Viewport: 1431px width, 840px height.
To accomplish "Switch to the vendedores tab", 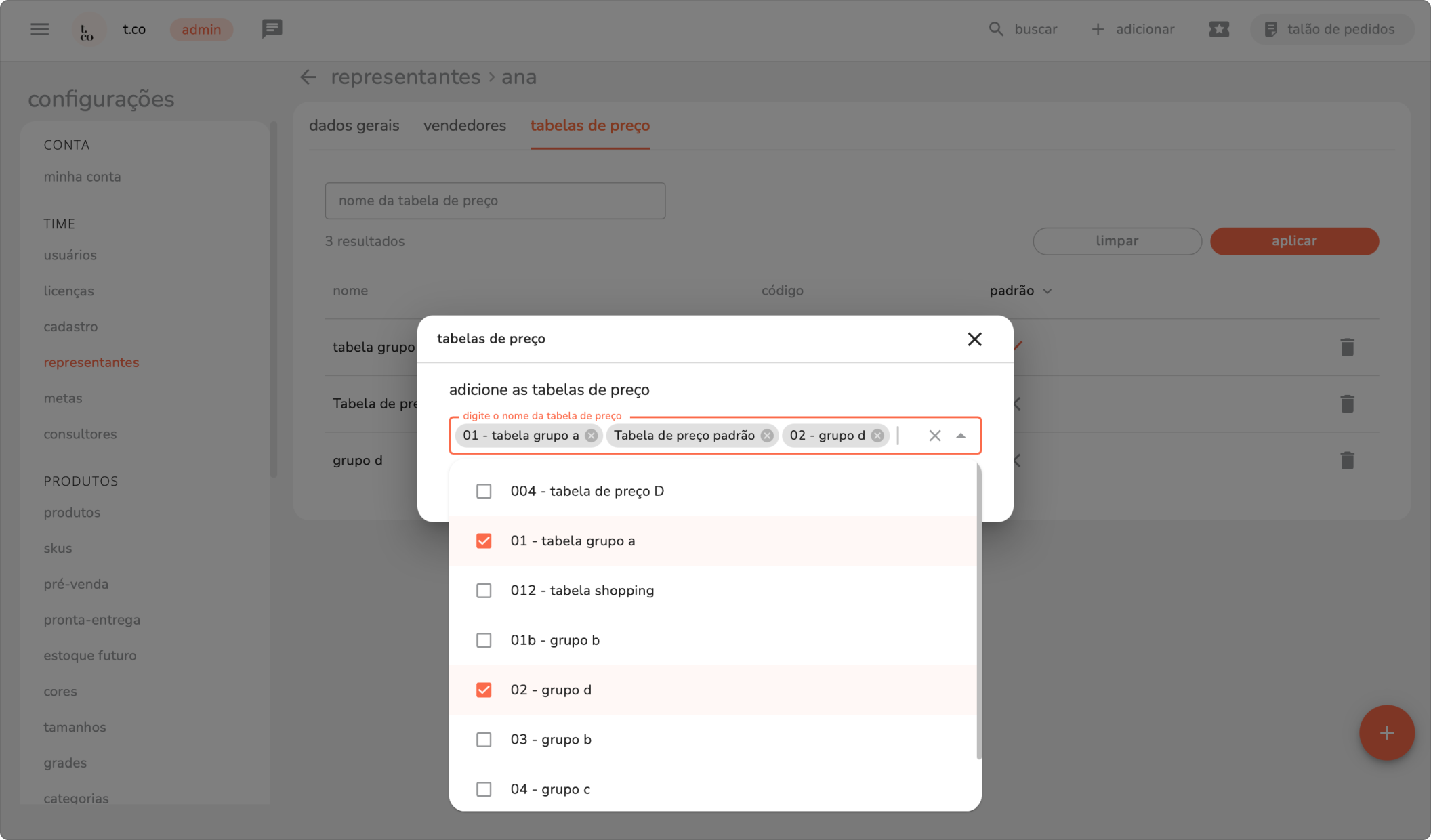I will pyautogui.click(x=464, y=125).
